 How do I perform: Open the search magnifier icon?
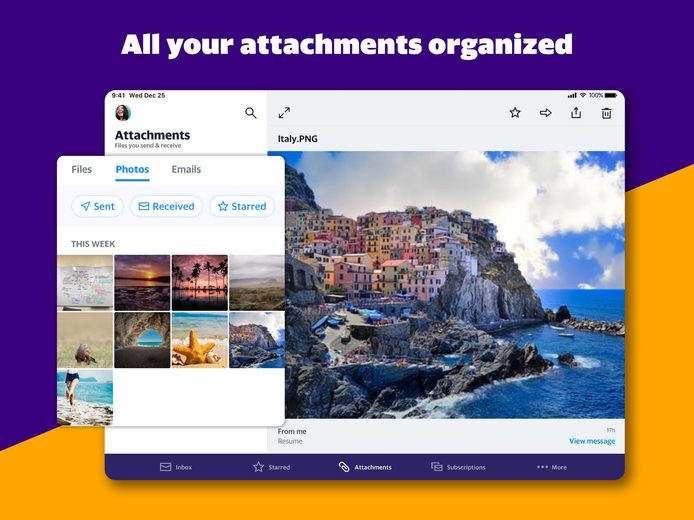click(251, 113)
